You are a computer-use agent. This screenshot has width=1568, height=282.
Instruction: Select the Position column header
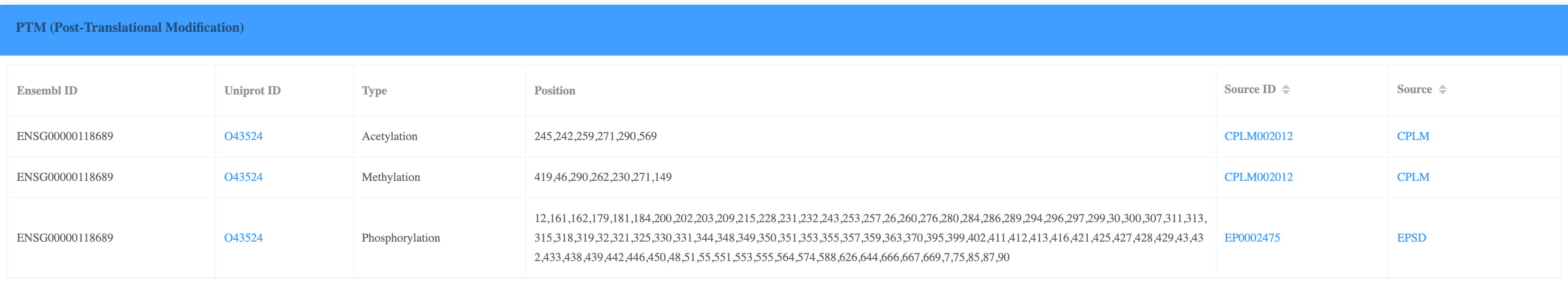tap(554, 91)
